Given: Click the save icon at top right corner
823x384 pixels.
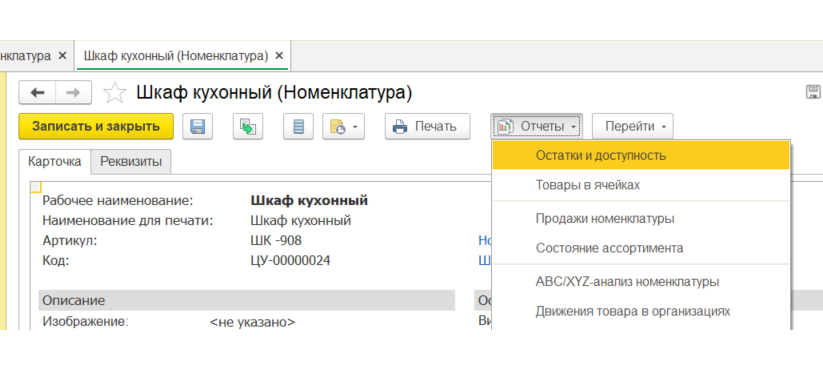Looking at the screenshot, I should click(x=813, y=92).
